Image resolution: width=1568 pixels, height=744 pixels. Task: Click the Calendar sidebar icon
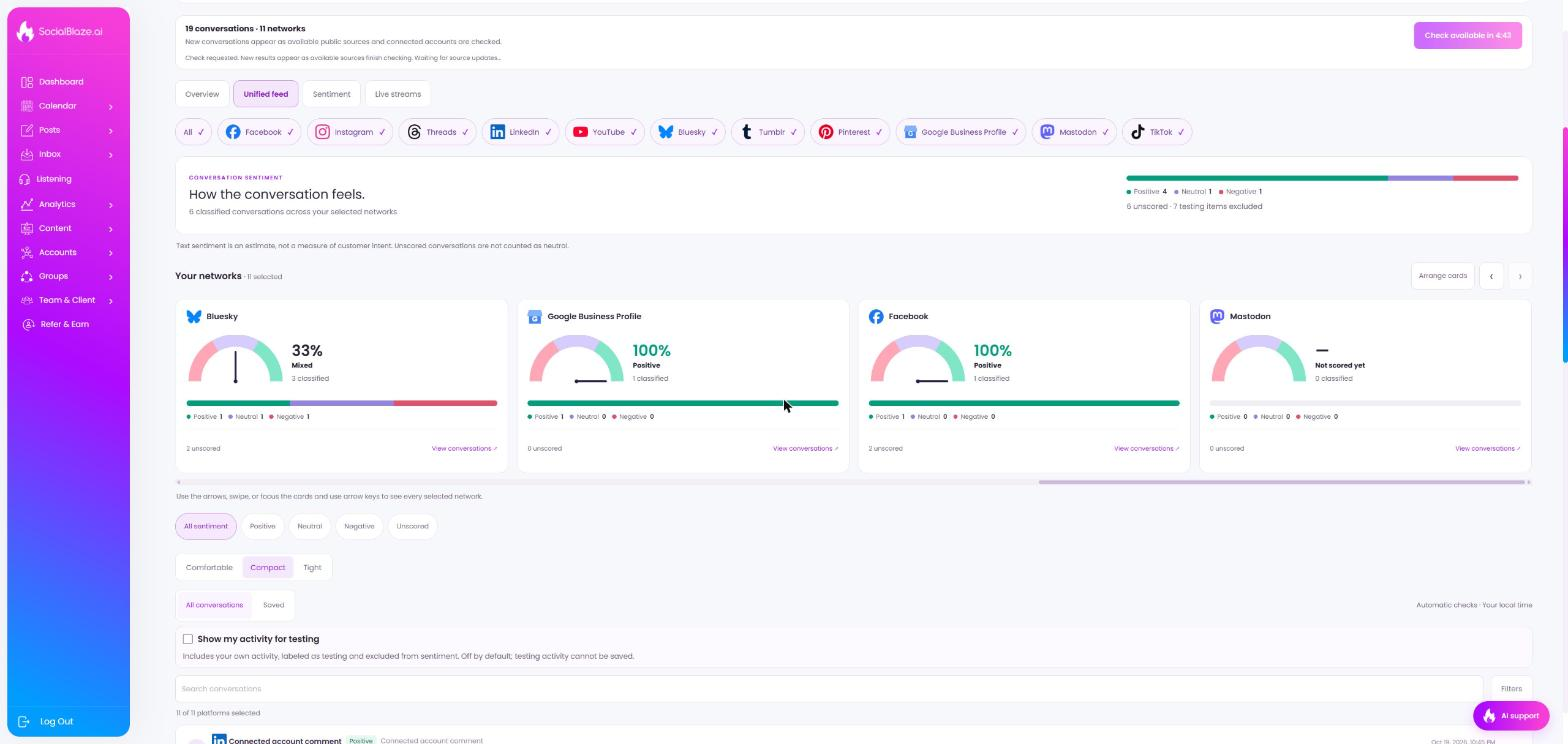(27, 106)
